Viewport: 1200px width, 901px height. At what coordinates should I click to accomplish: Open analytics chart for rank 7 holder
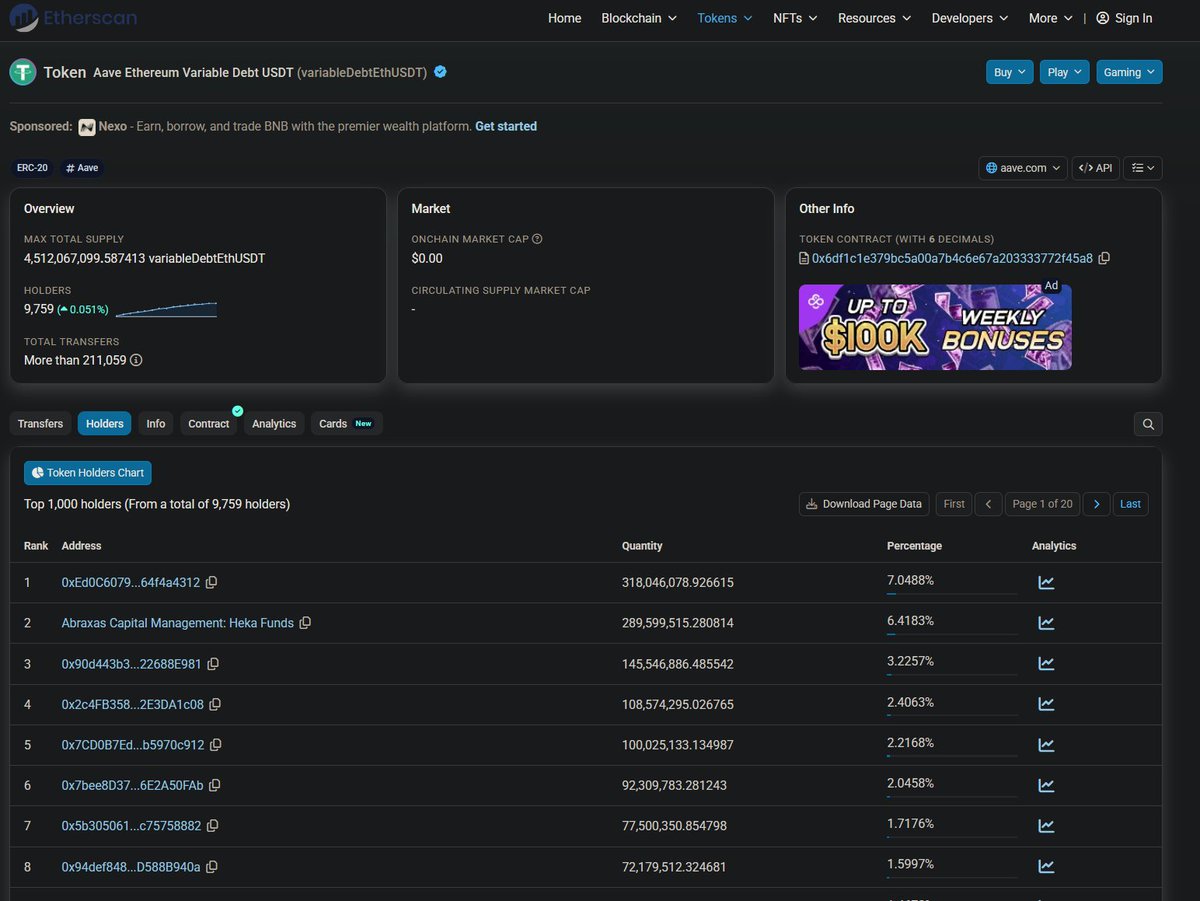[x=1046, y=826]
